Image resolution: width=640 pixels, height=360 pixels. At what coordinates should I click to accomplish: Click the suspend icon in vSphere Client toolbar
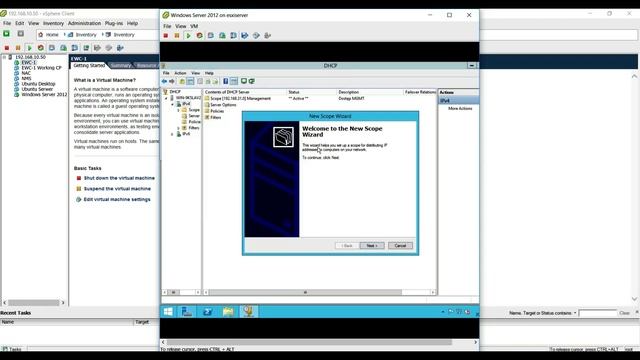pyautogui.click(x=18, y=48)
